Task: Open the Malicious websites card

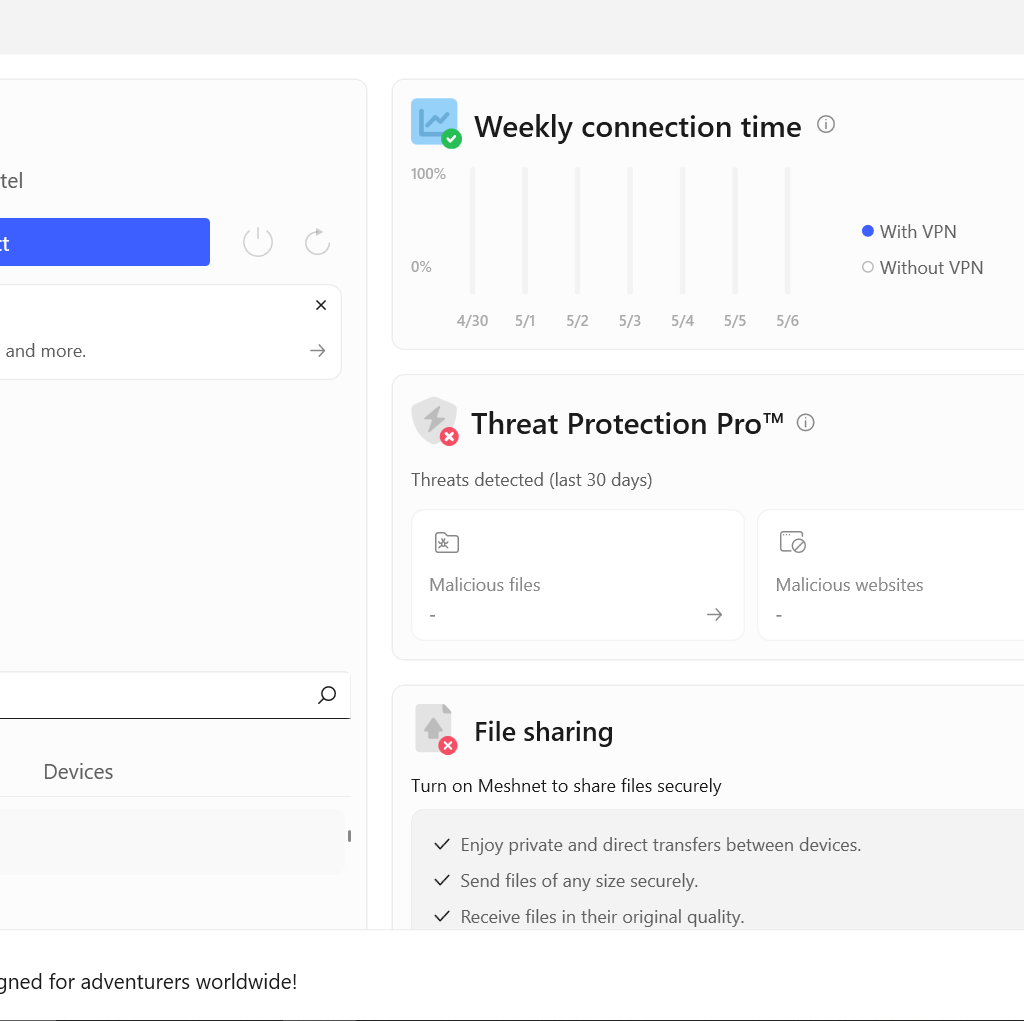Action: [x=891, y=575]
